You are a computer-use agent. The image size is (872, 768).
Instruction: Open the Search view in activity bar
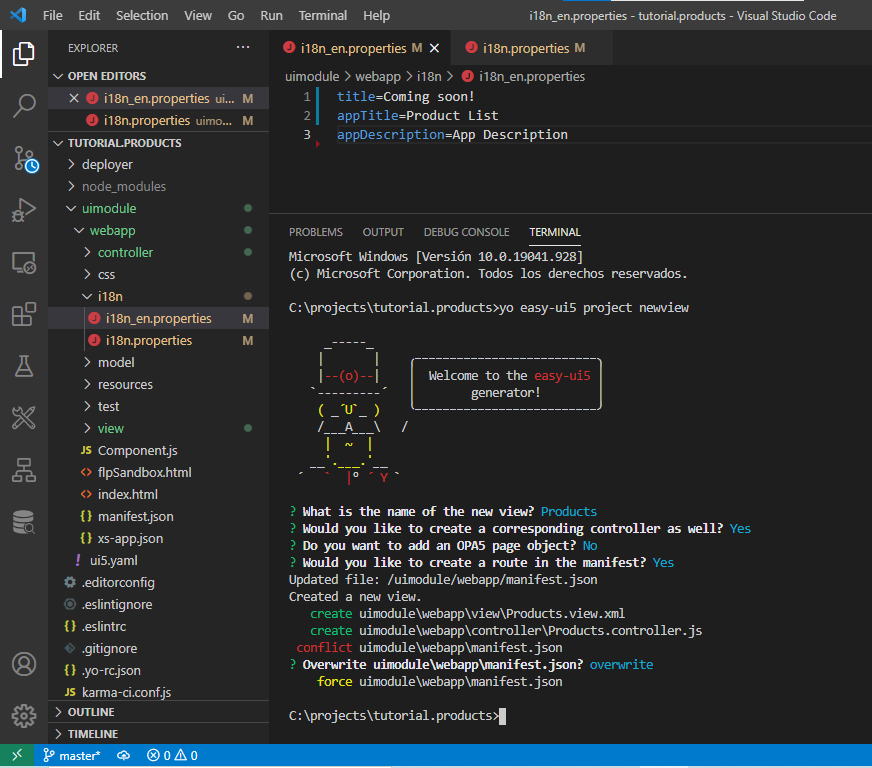click(24, 106)
